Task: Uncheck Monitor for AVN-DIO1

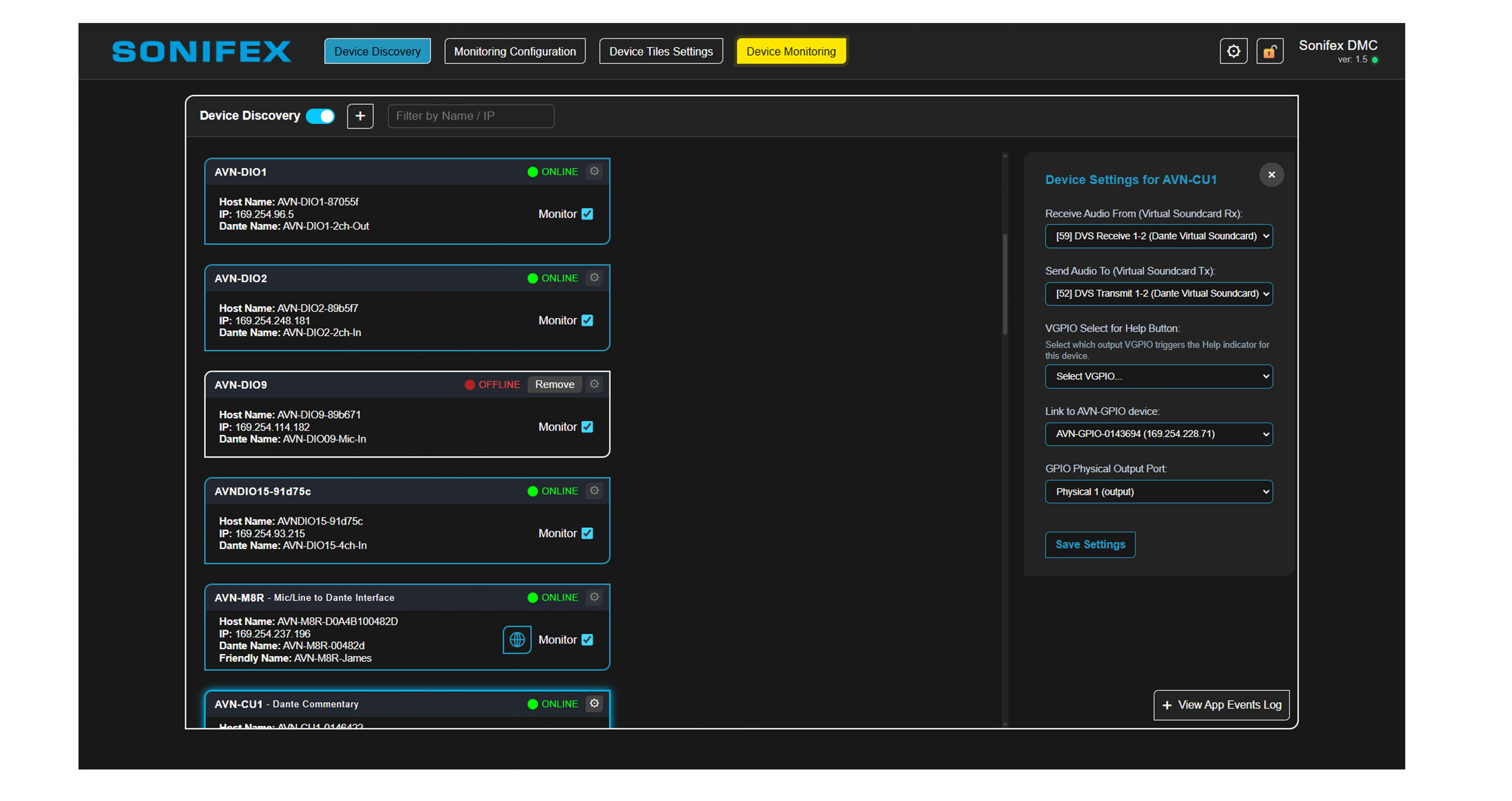Action: [x=587, y=214]
